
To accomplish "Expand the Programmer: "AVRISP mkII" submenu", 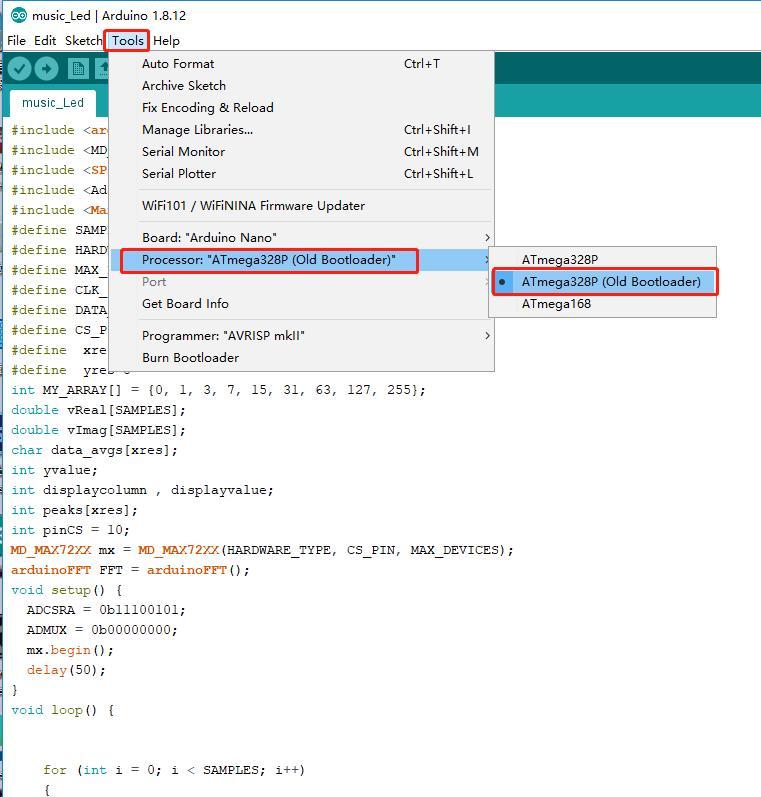I will click(x=301, y=336).
